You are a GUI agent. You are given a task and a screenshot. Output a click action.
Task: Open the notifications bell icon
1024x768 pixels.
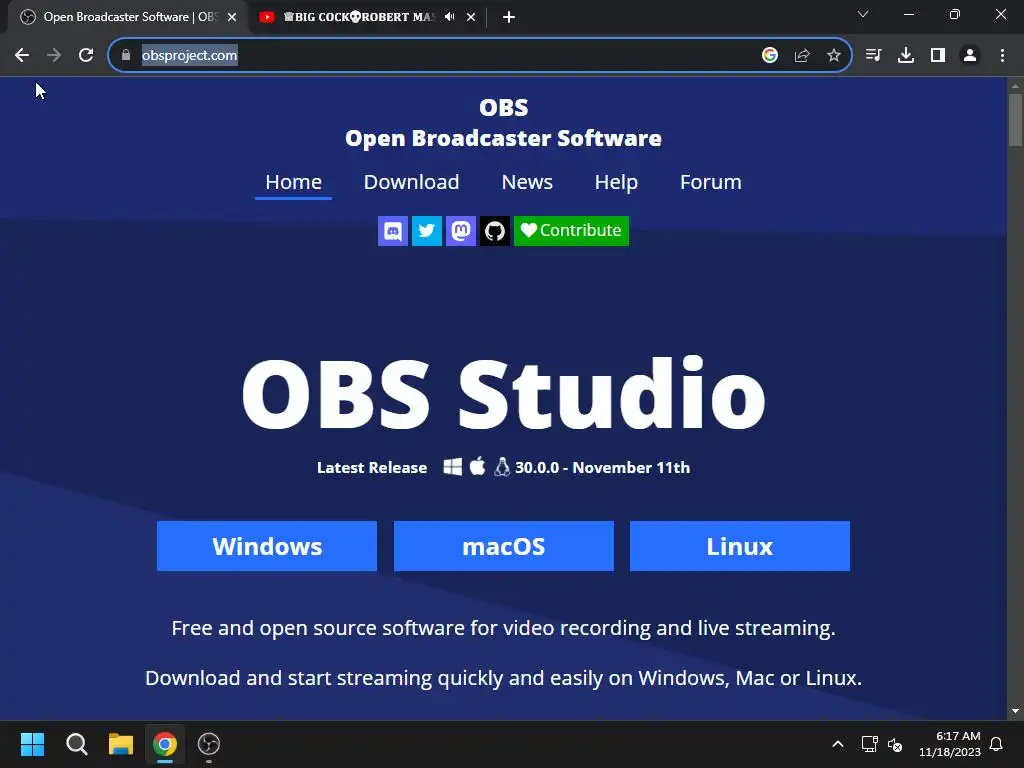(x=997, y=744)
